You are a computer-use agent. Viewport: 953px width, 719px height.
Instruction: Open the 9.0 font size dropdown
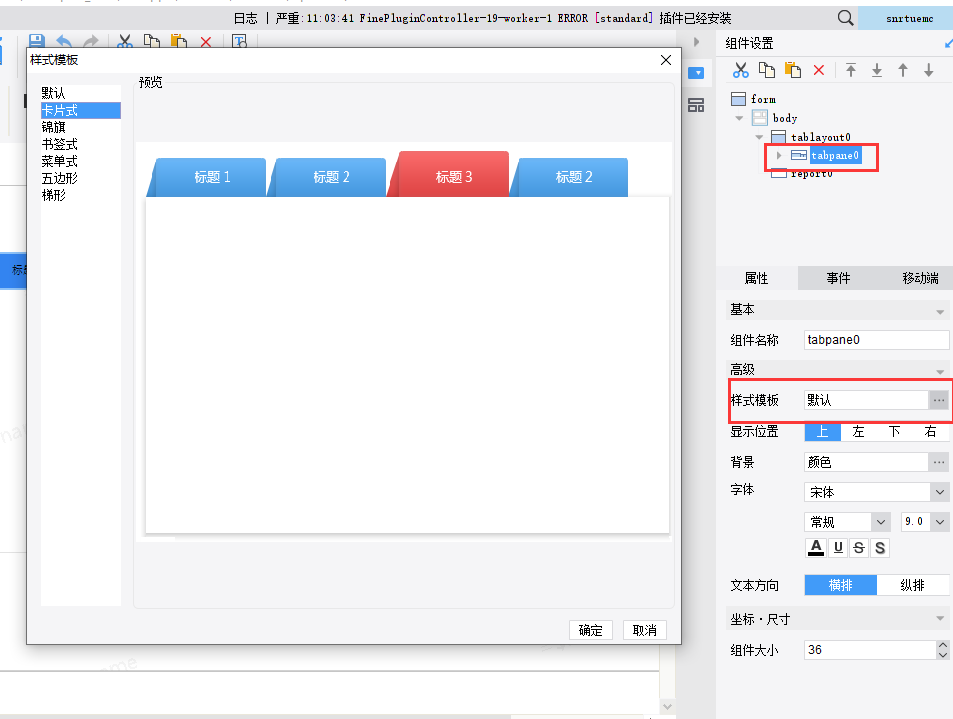[x=940, y=521]
